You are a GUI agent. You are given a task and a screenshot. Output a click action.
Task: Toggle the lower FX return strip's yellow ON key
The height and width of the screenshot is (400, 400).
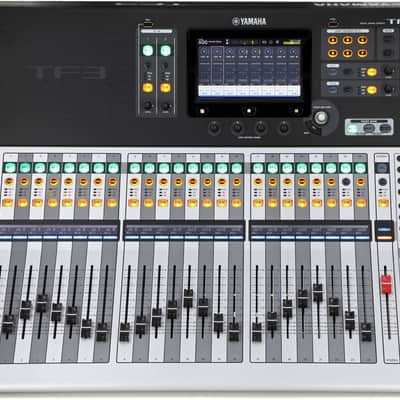click(371, 90)
